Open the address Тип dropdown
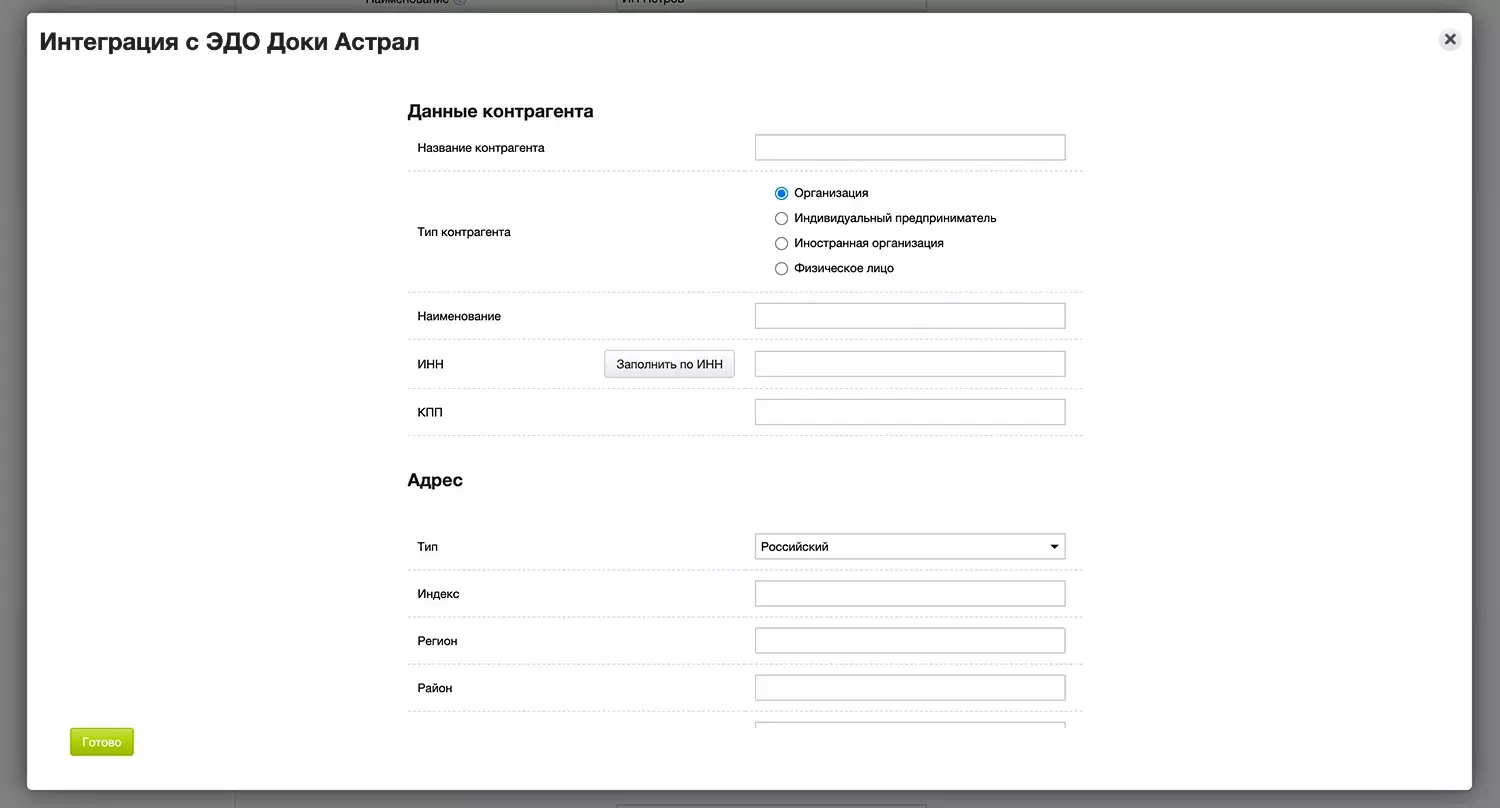 909,547
